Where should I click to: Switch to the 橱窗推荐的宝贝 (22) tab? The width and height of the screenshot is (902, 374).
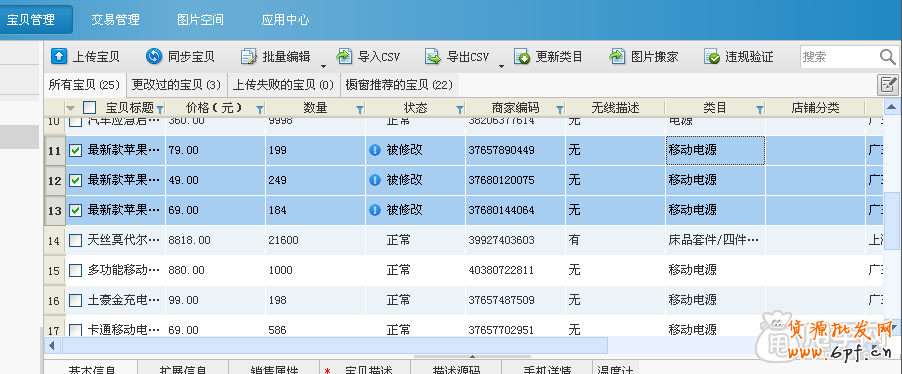point(399,85)
